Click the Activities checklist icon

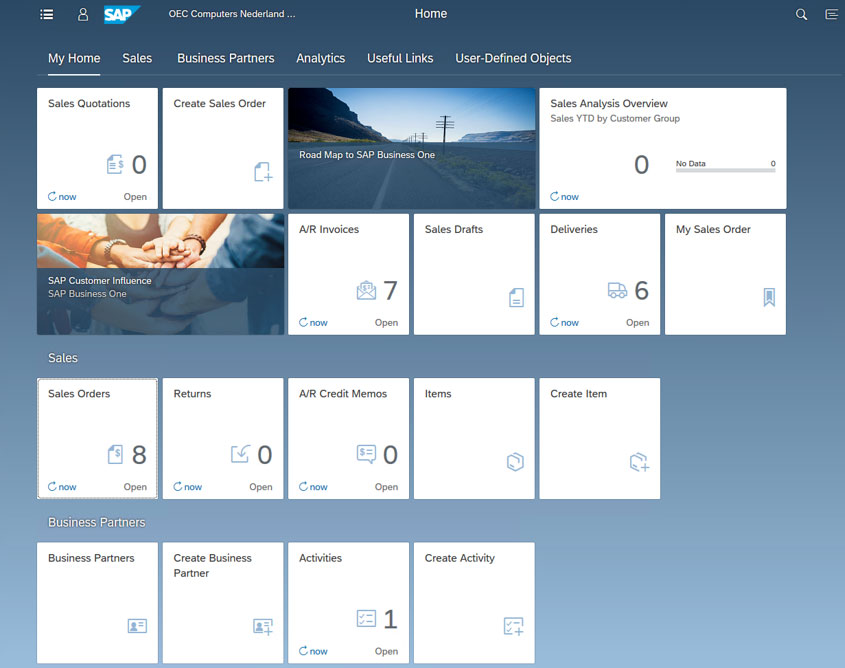[x=366, y=618]
